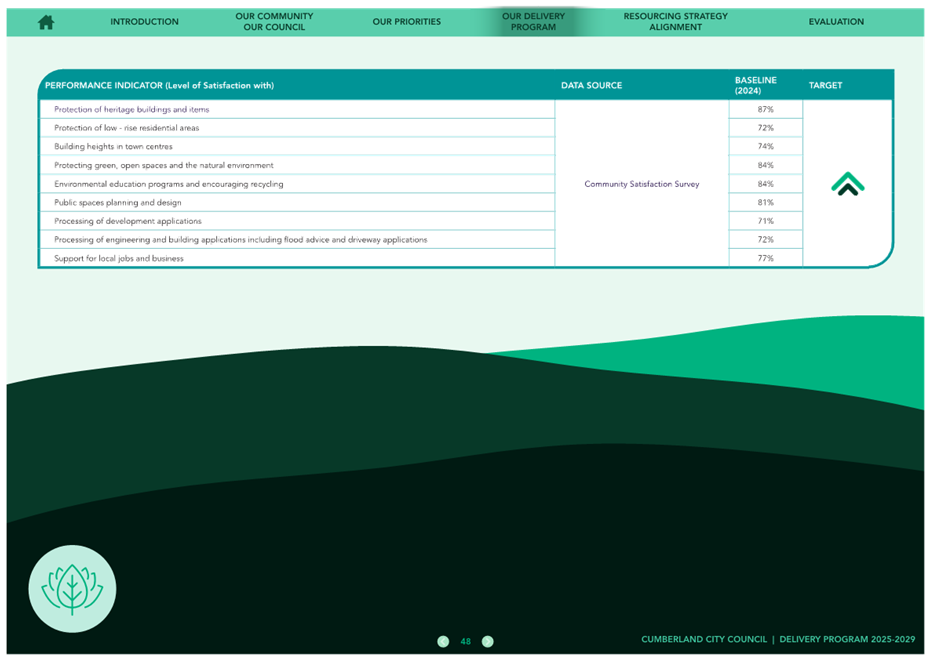Open the Introduction section tab
This screenshot has width=930, height=660.
click(144, 22)
